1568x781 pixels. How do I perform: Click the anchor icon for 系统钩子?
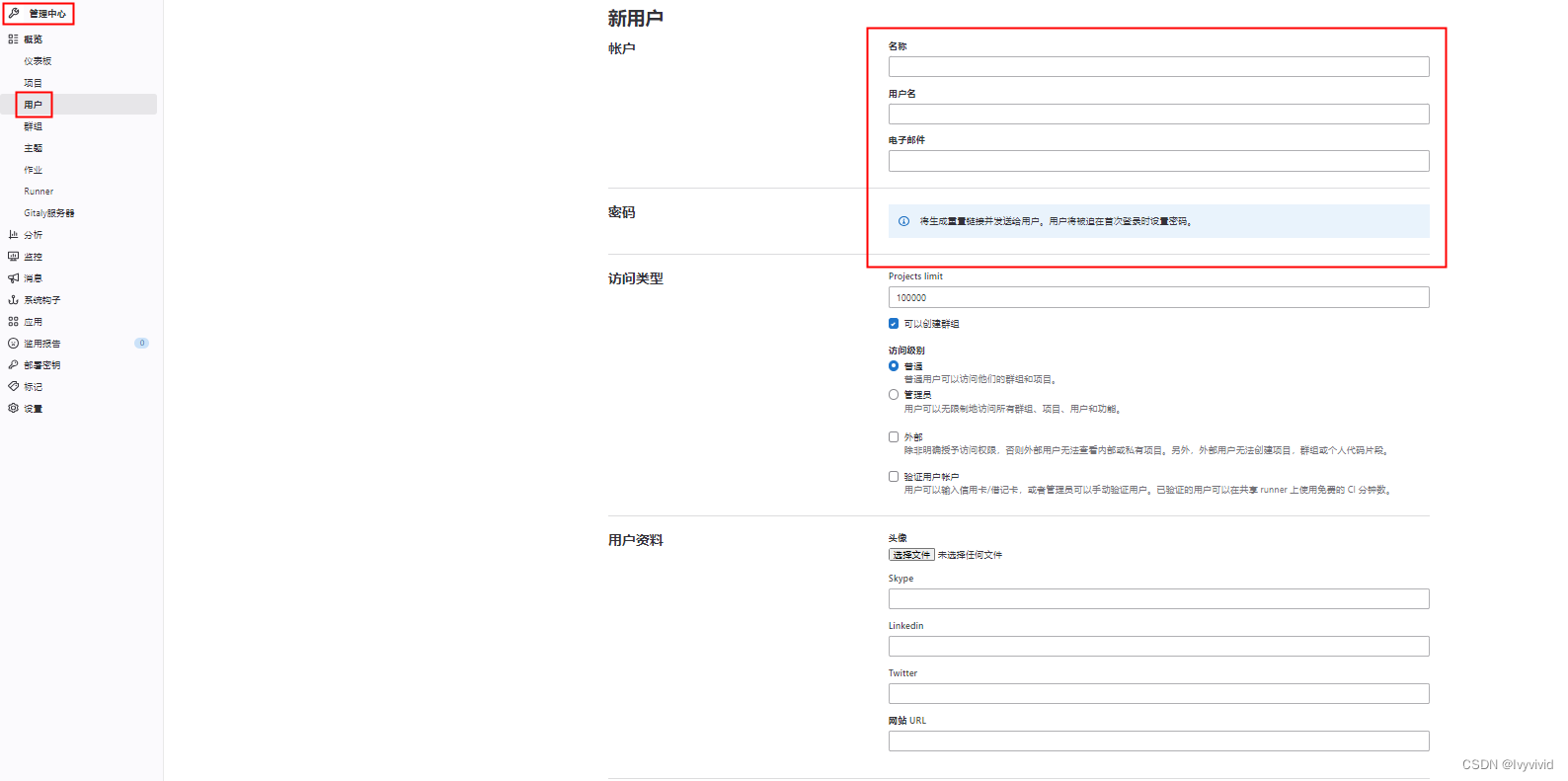13,300
